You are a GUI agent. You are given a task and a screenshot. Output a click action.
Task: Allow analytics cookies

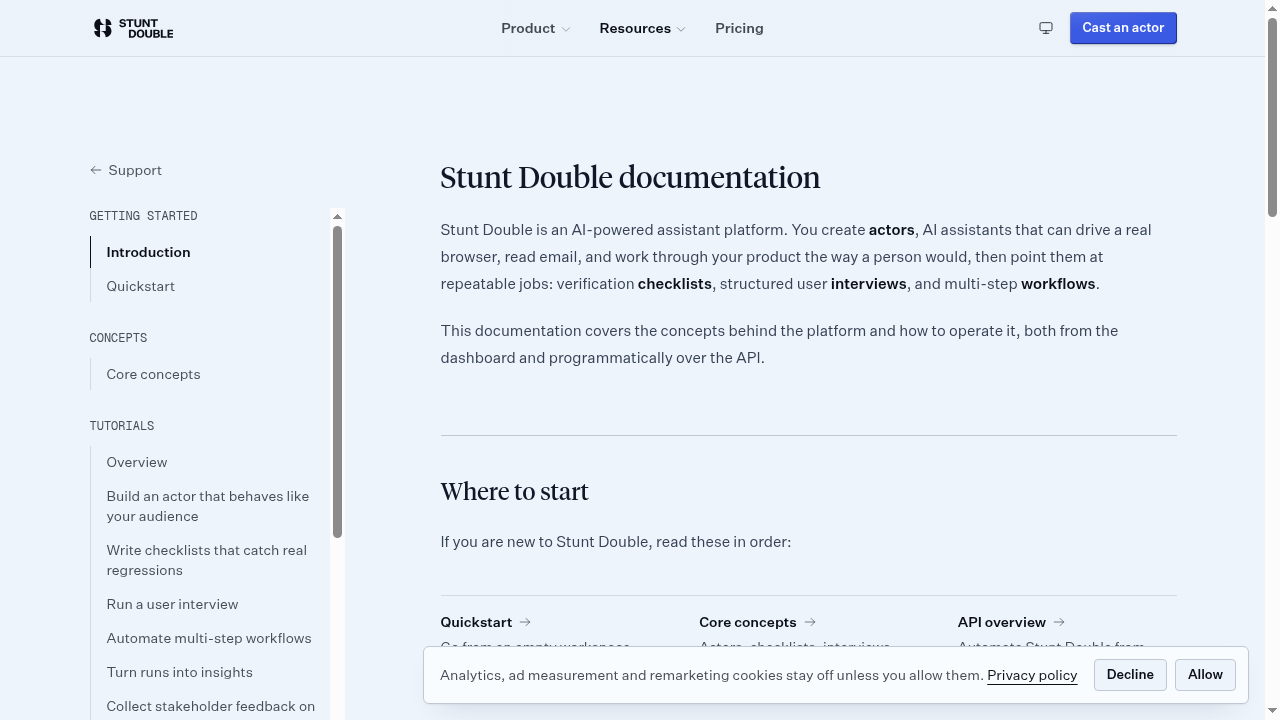[1205, 675]
